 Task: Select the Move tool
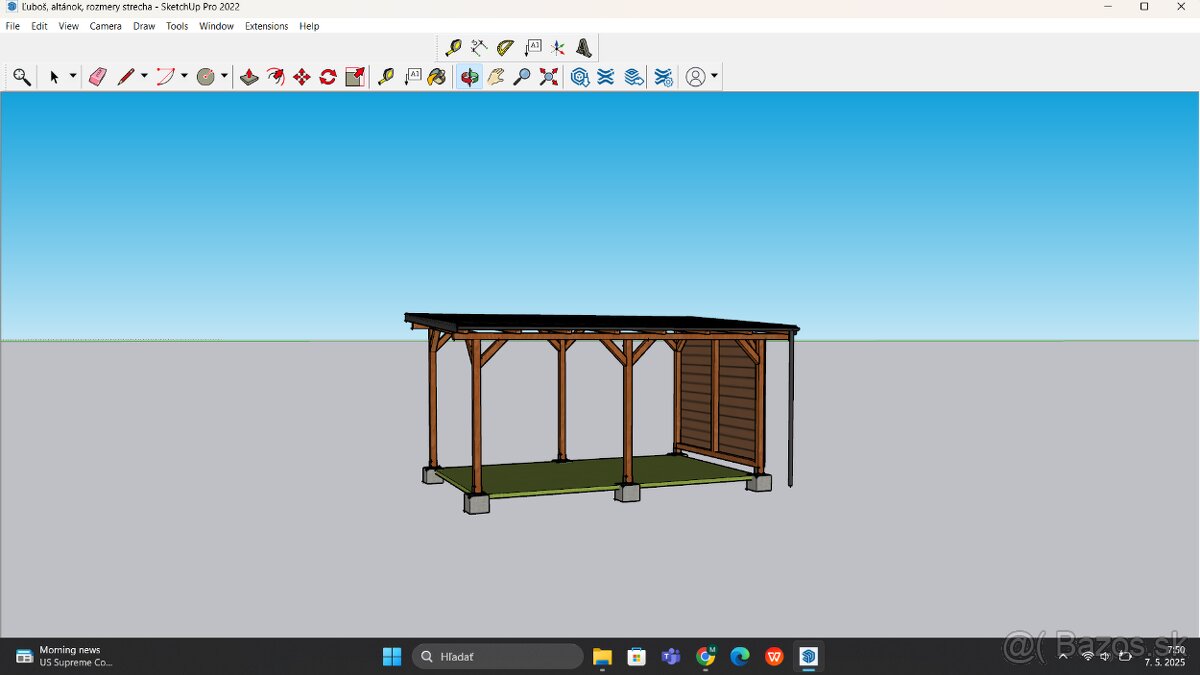pos(301,77)
